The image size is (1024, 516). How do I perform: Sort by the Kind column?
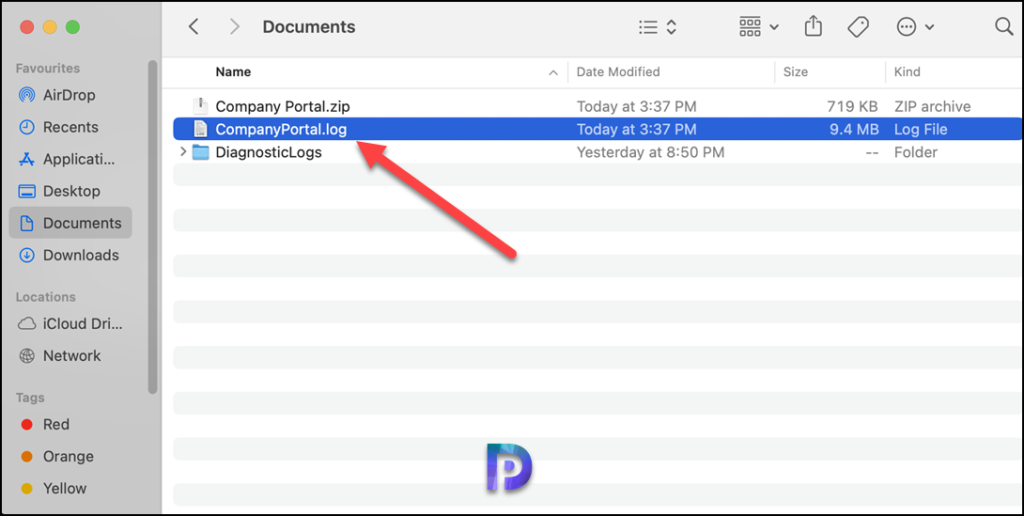tap(907, 72)
